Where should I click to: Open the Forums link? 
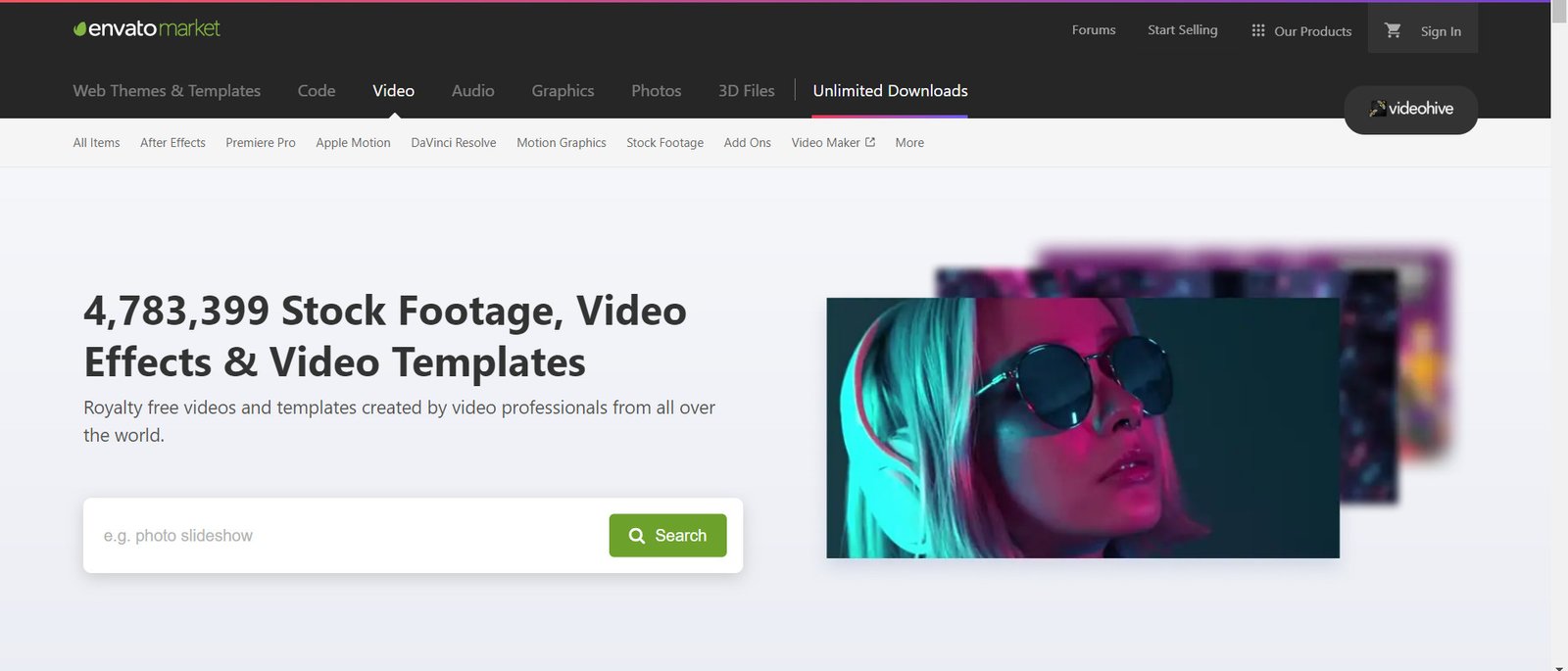pyautogui.click(x=1094, y=30)
